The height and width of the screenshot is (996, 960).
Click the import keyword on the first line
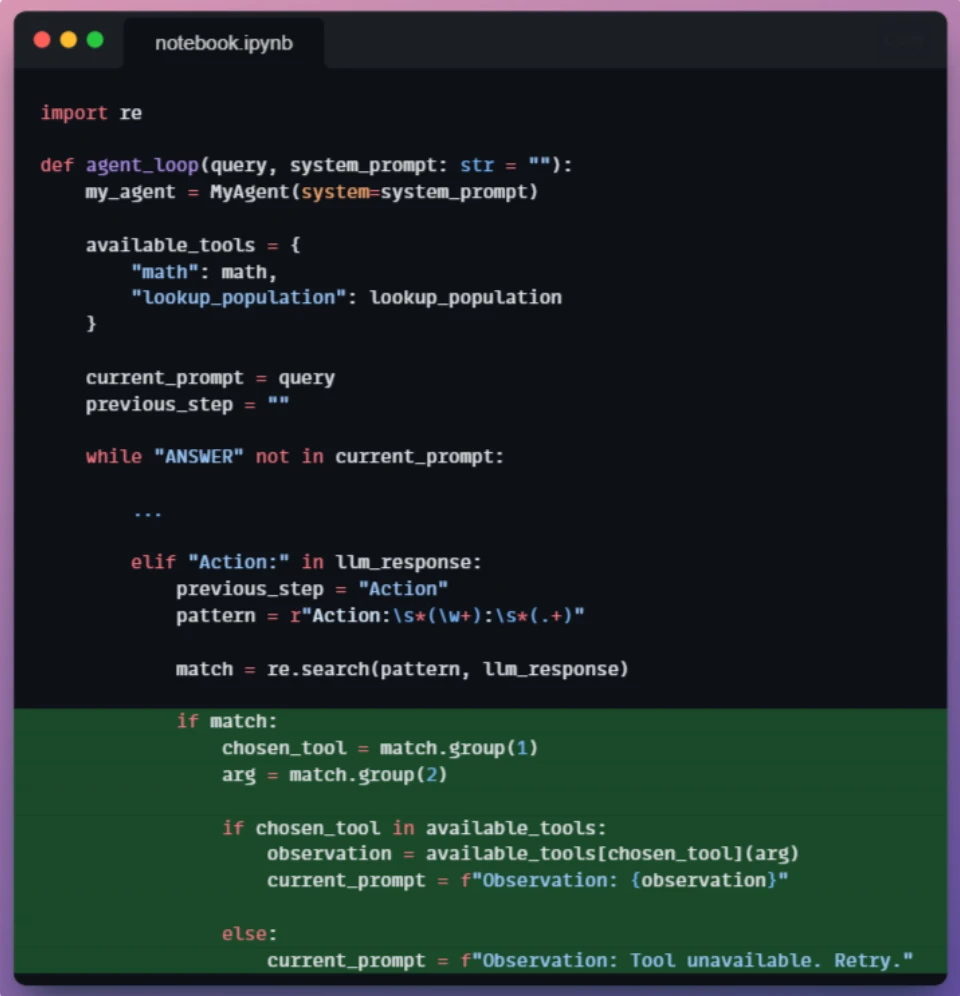coord(74,113)
